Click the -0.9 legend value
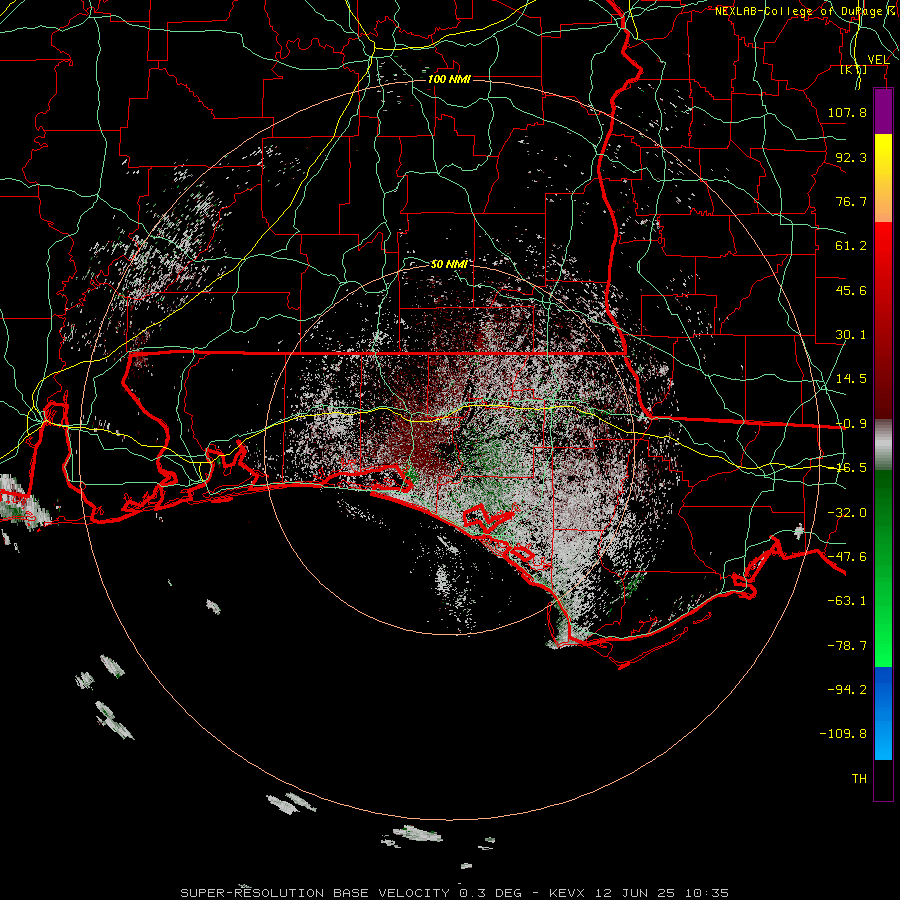This screenshot has height=900, width=900. tap(851, 424)
